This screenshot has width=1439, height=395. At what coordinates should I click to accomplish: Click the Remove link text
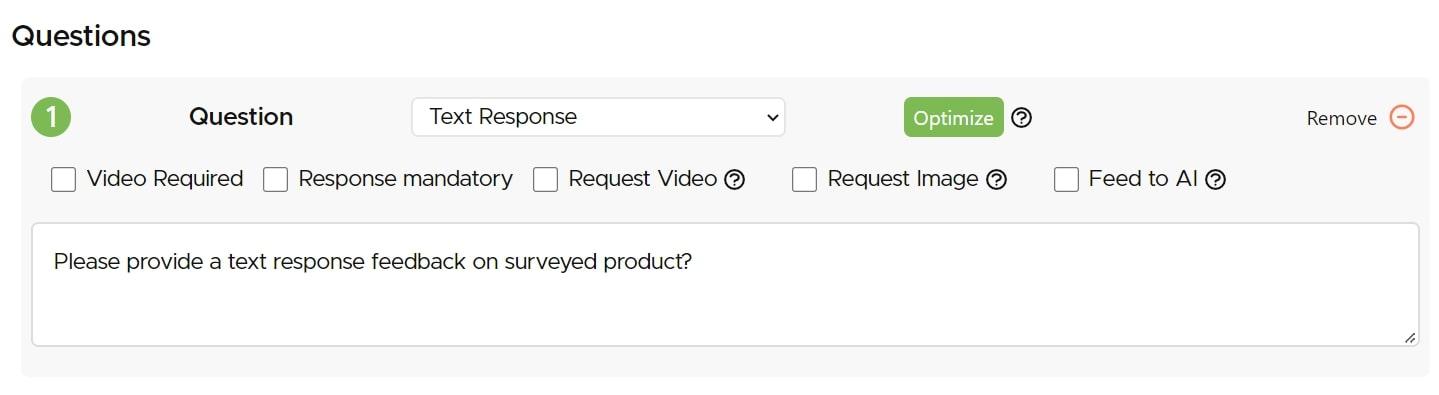tap(1341, 118)
